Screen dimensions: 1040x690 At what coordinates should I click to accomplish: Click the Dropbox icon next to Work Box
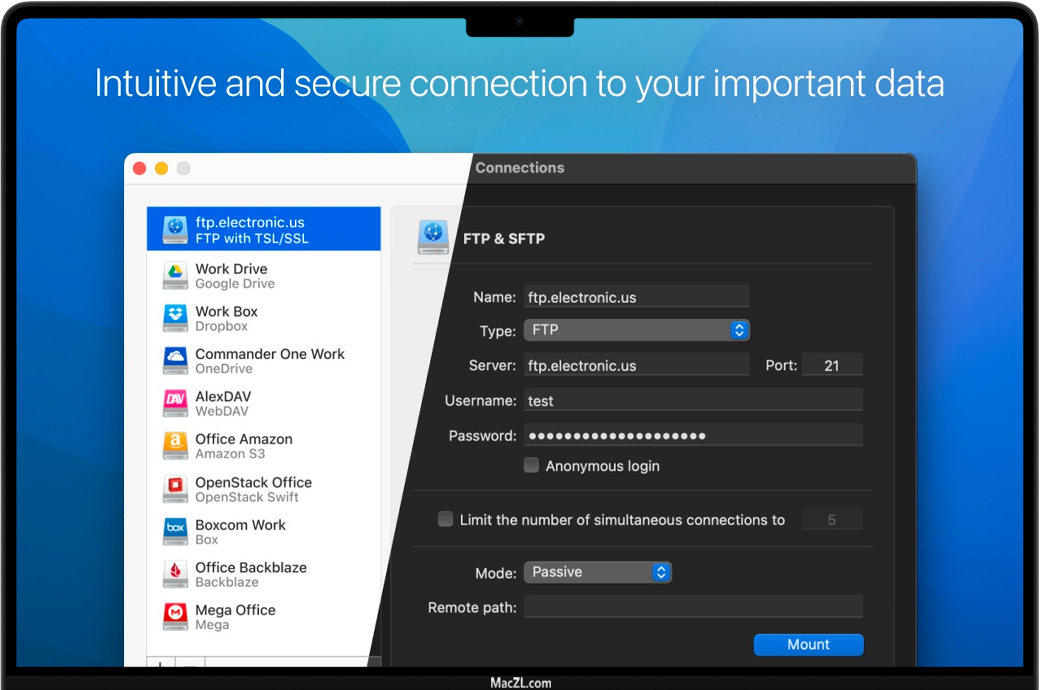tap(175, 318)
